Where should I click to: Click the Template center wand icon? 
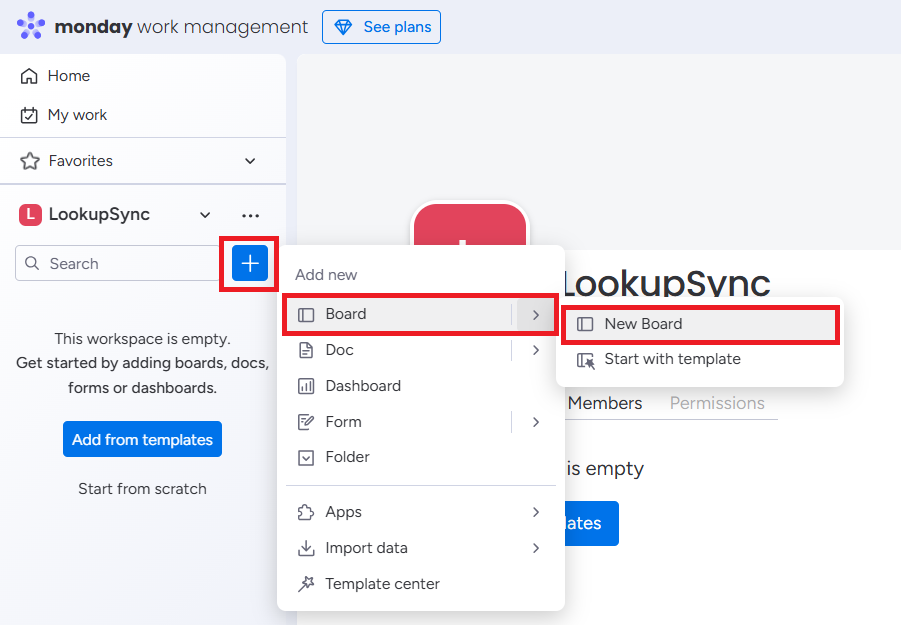point(306,584)
